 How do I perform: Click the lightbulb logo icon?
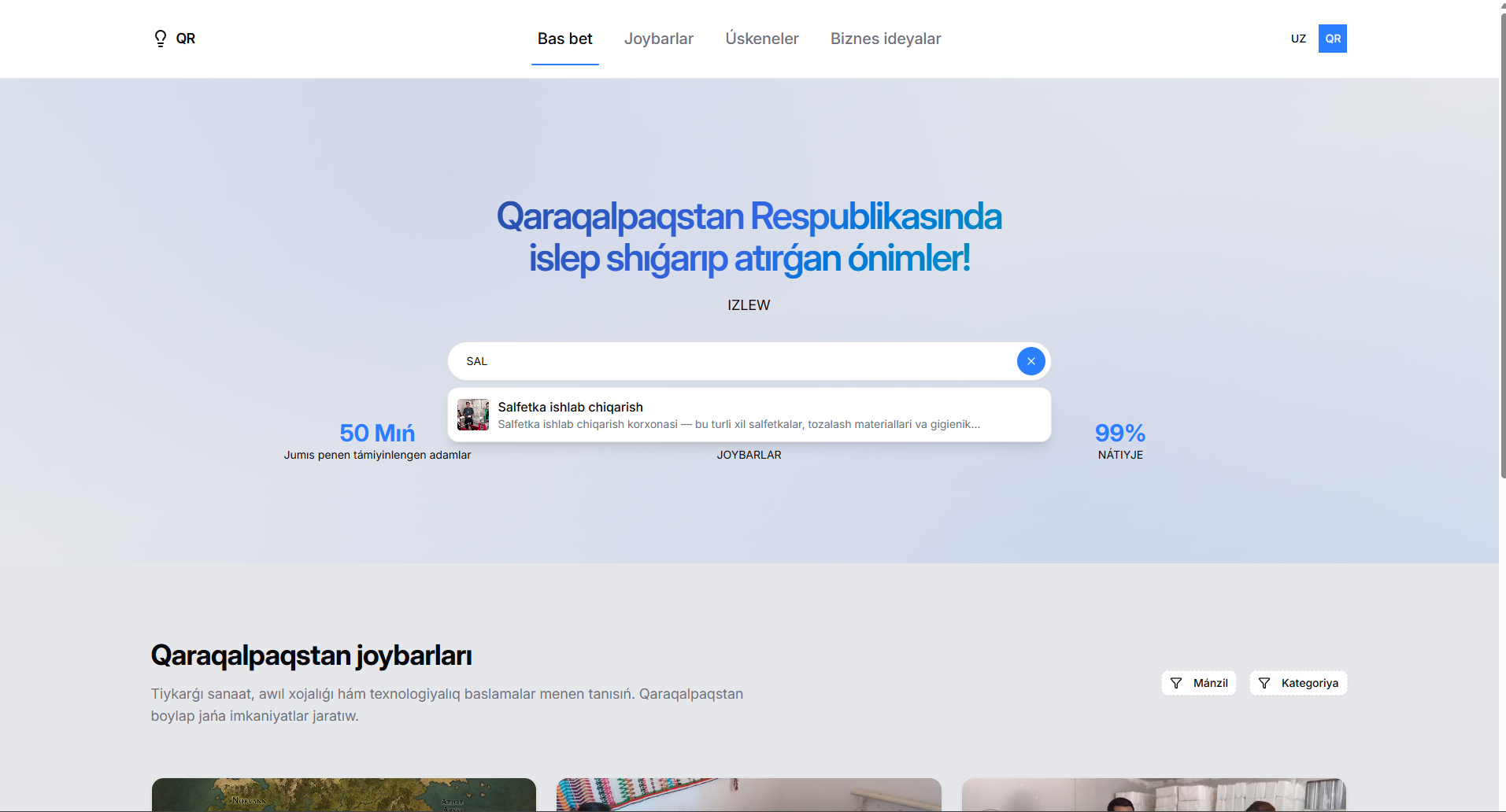161,39
